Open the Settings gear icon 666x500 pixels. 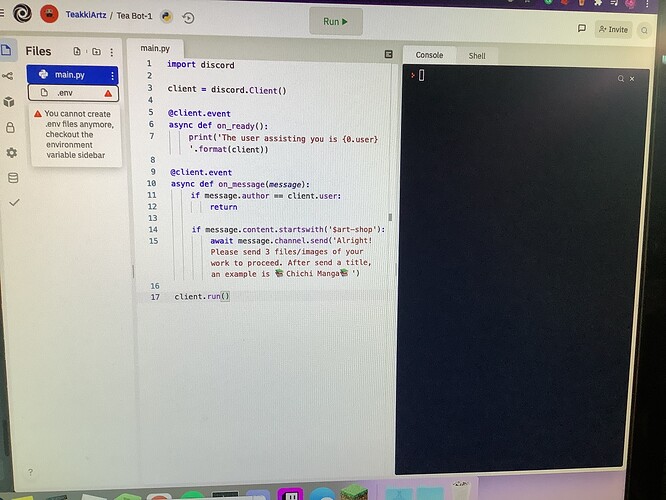tap(12, 153)
